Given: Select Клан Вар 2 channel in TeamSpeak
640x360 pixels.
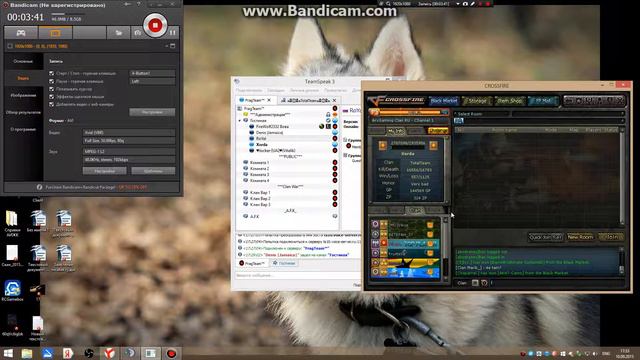Looking at the screenshot, I should pyautogui.click(x=260, y=198).
